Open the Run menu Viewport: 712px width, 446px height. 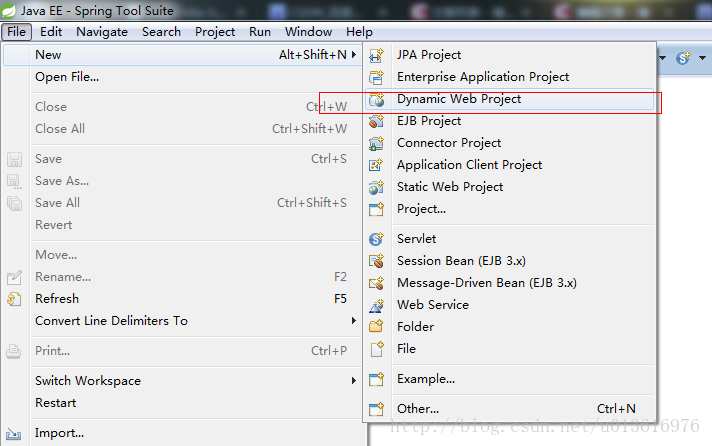[260, 32]
